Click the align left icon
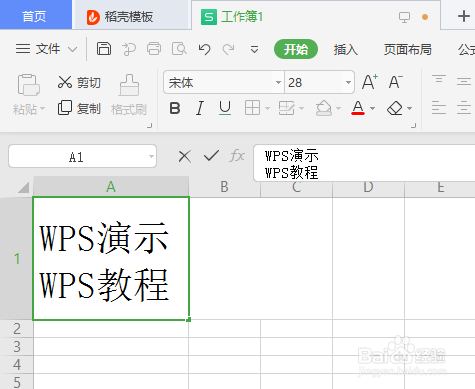 point(439,108)
